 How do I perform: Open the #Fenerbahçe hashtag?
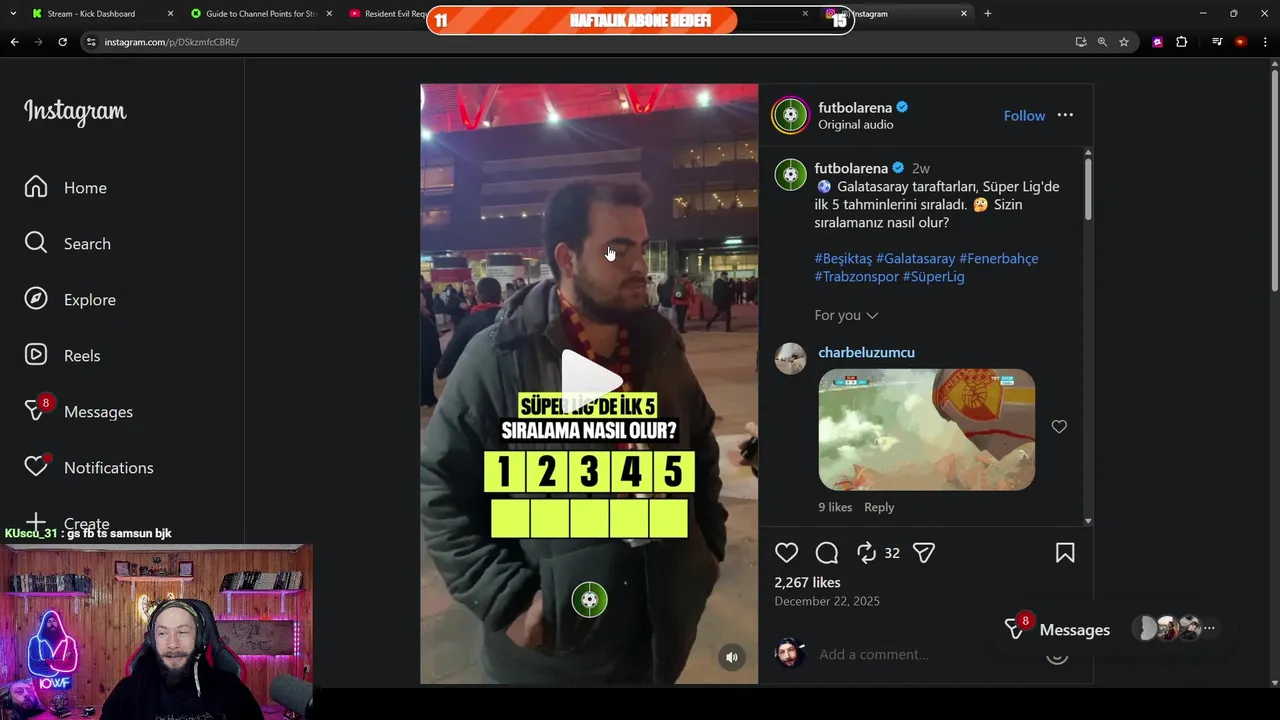click(998, 258)
